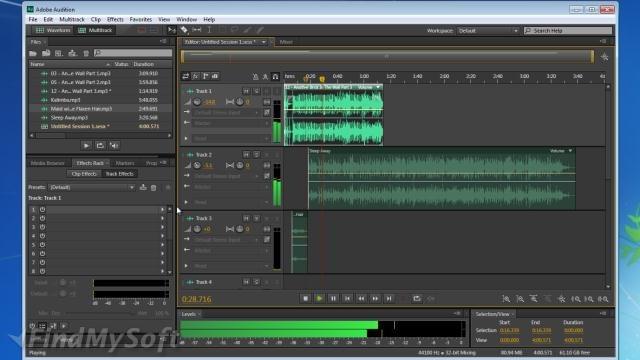The width and height of the screenshot is (640, 360).
Task: Click the Import File icon in Files panel
Action: pos(46,53)
